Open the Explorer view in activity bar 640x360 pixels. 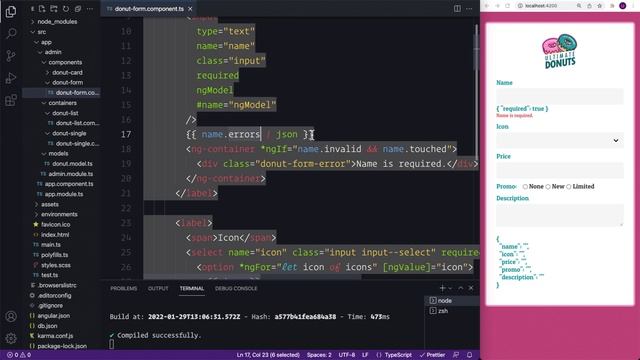tap(11, 11)
